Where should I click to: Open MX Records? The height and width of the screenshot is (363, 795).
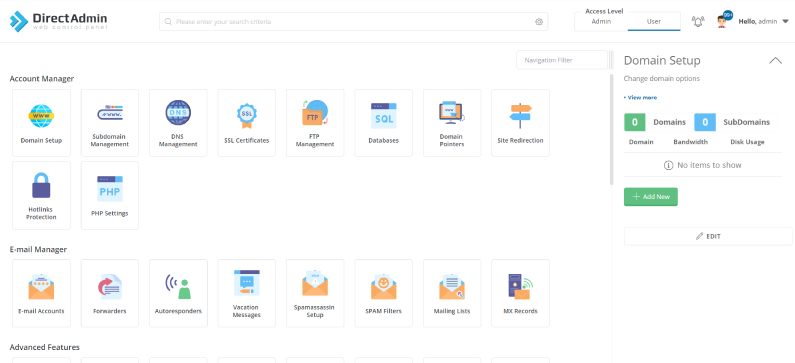click(x=520, y=293)
